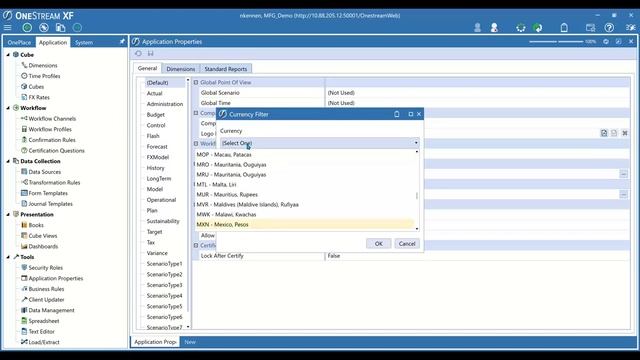Adjust the zoom slider in header

point(556,42)
